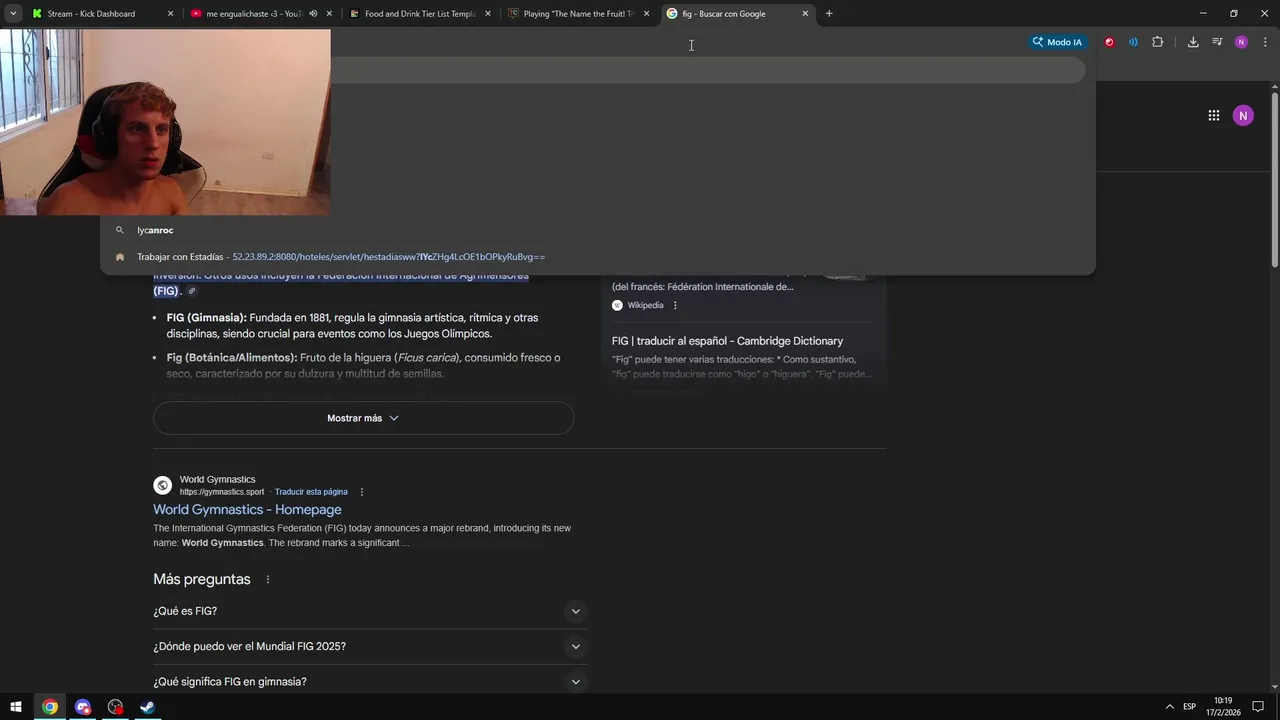Click the Modo IA button
This screenshot has height=720, width=1280.
pos(1057,42)
